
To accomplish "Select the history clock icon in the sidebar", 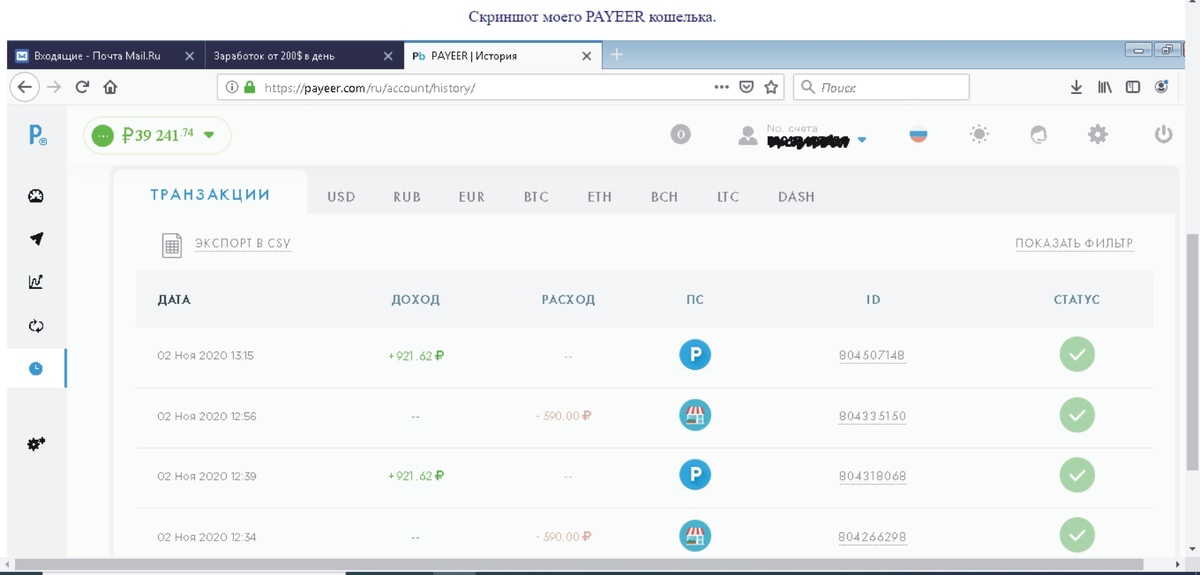I will [36, 369].
